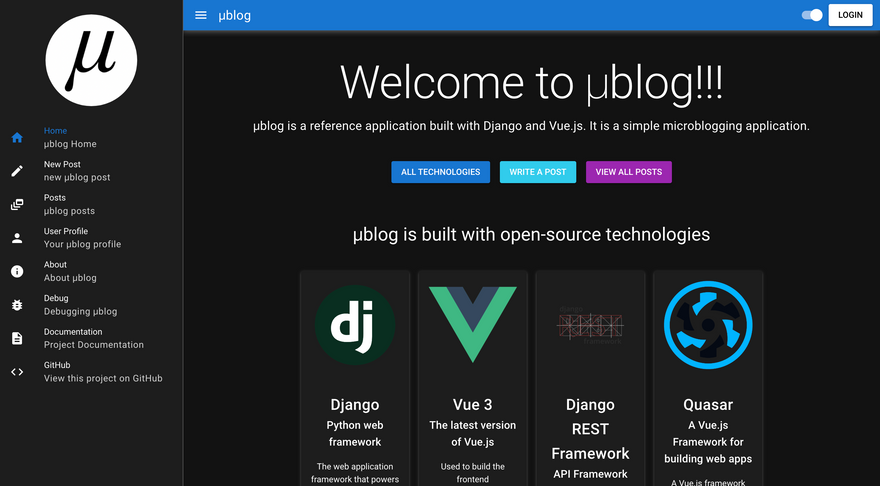Viewport: 880px width, 486px height.
Task: Click the User Profile person icon
Action: [17, 238]
